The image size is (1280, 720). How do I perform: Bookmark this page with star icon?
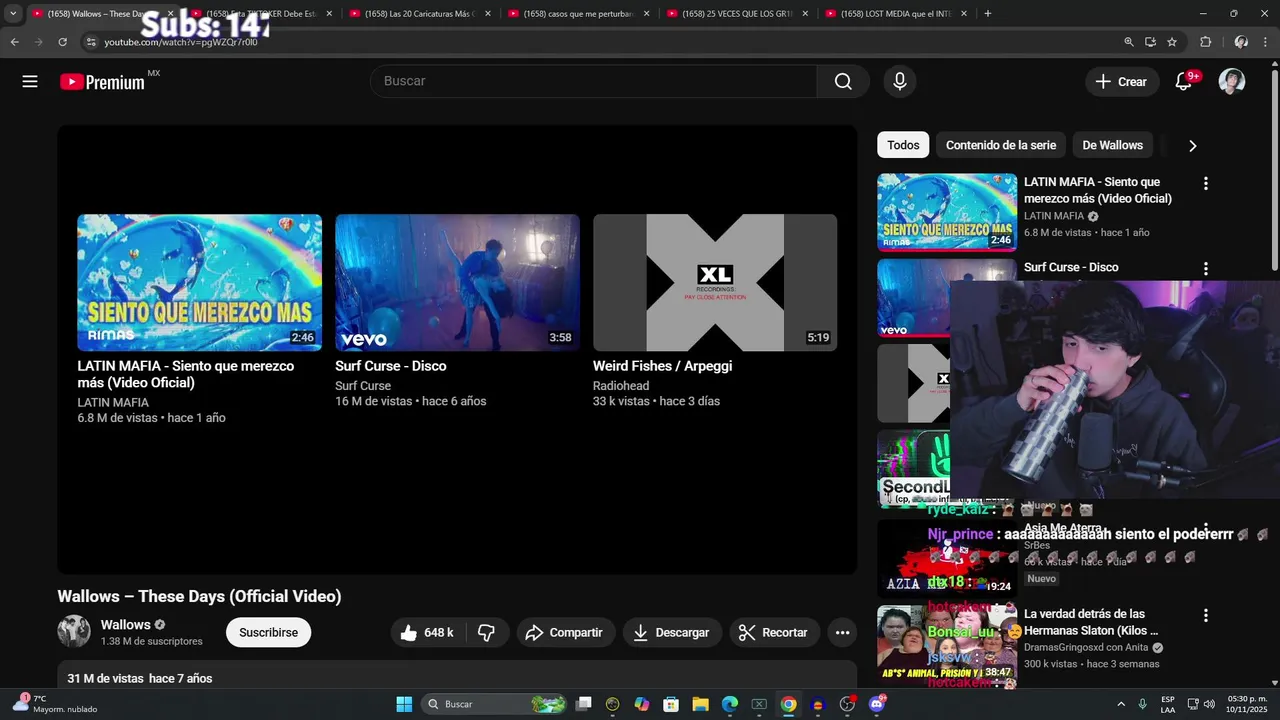1172,42
